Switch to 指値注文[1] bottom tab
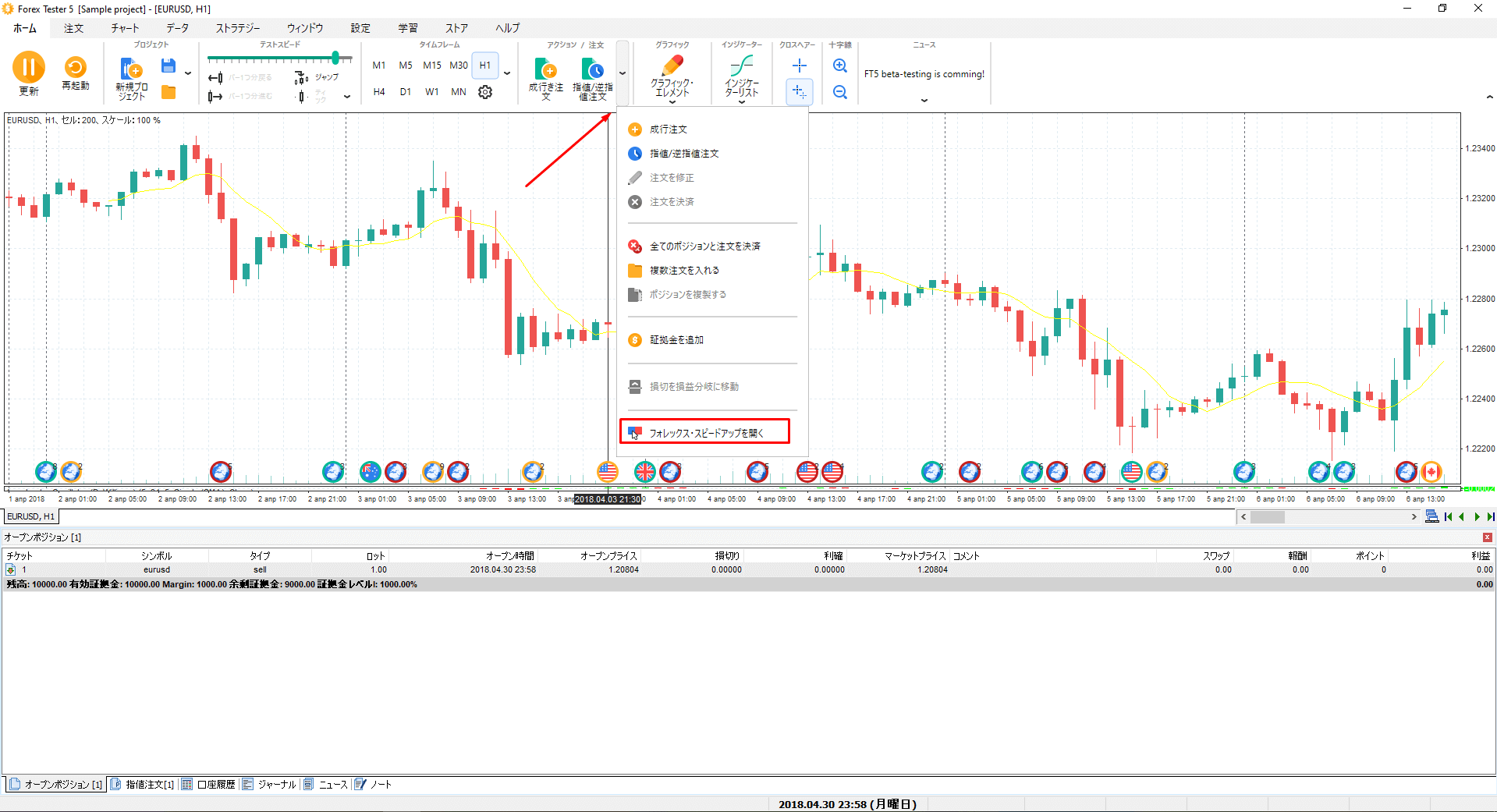The height and width of the screenshot is (812, 1497). coord(142,785)
